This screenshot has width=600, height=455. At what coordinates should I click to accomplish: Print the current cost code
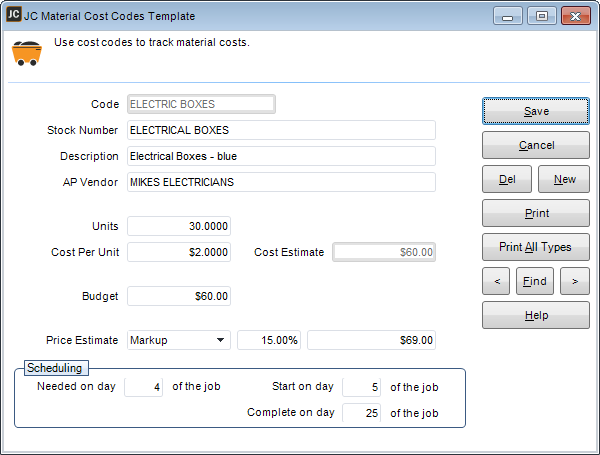pyautogui.click(x=535, y=213)
